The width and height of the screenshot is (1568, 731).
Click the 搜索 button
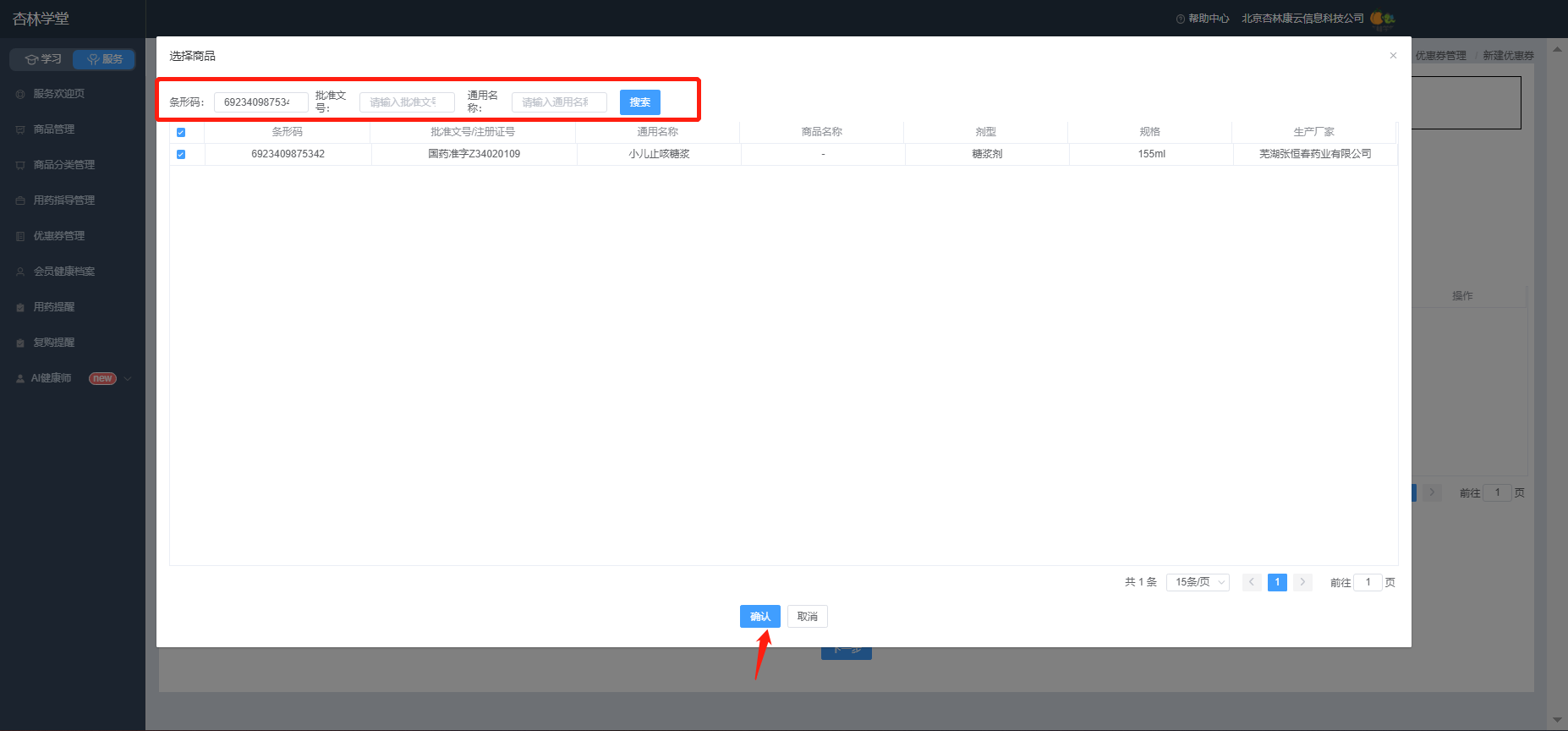pos(640,102)
